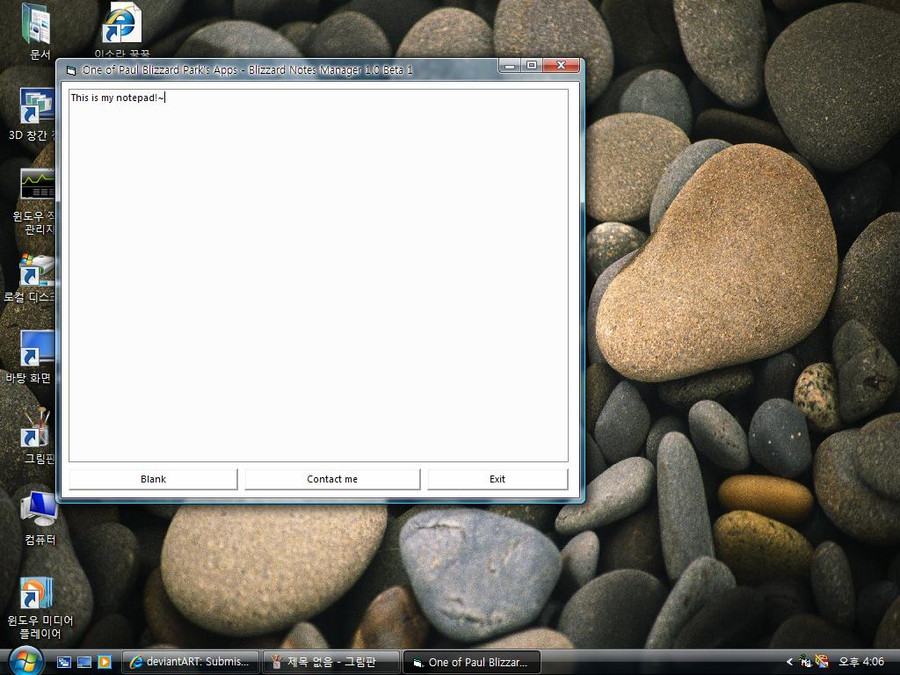Click the One of Paul Blizzar... taskbar button
This screenshot has width=900, height=675.
tap(472, 662)
